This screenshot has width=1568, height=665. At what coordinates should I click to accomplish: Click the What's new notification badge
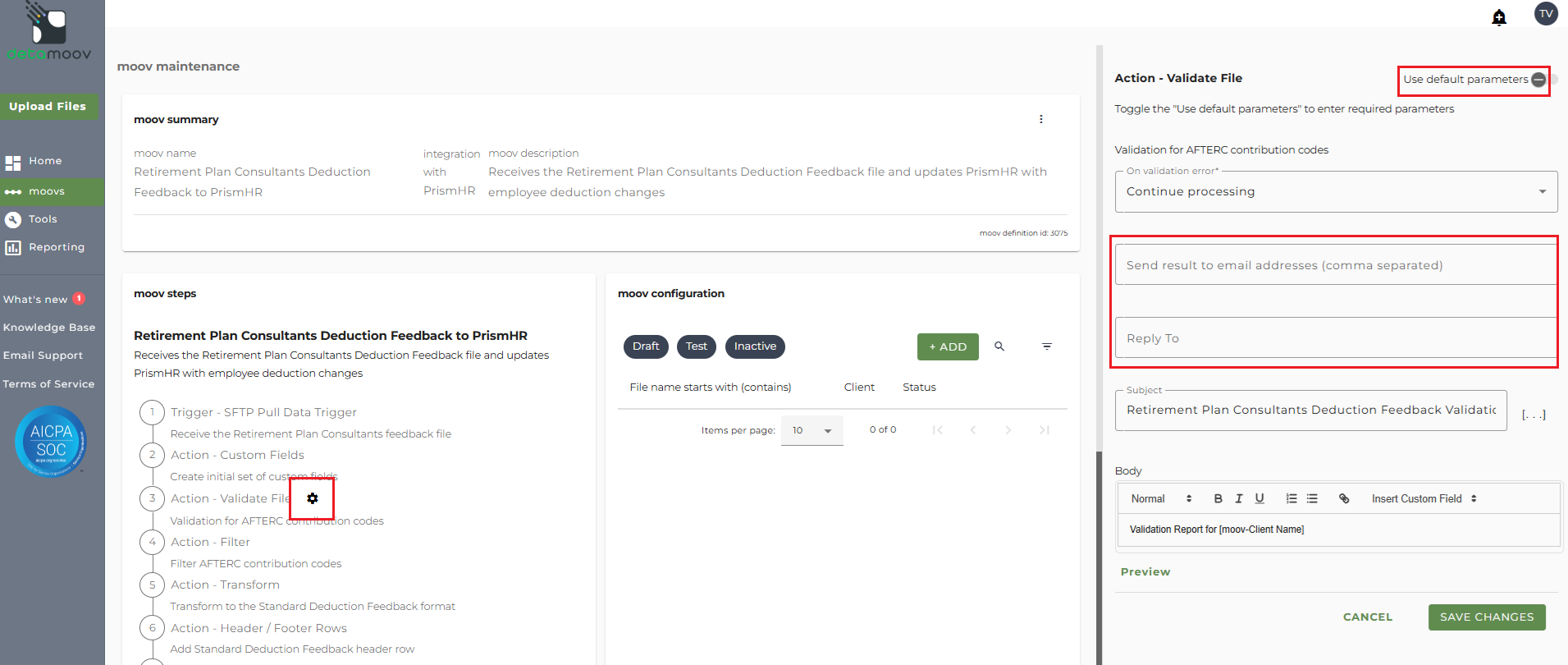pos(79,299)
